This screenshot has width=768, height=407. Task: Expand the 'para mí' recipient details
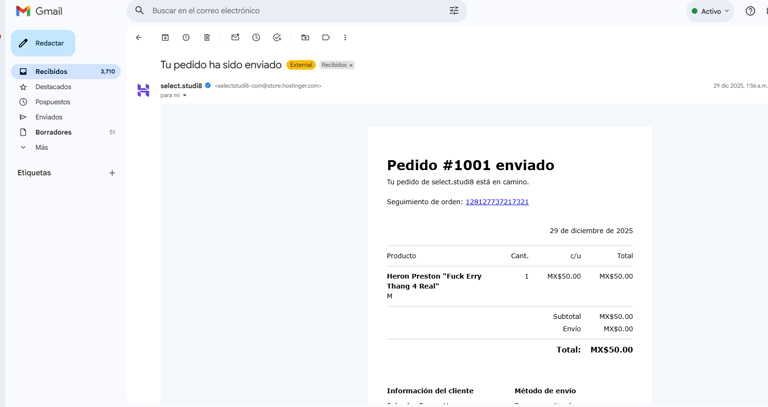(x=185, y=96)
